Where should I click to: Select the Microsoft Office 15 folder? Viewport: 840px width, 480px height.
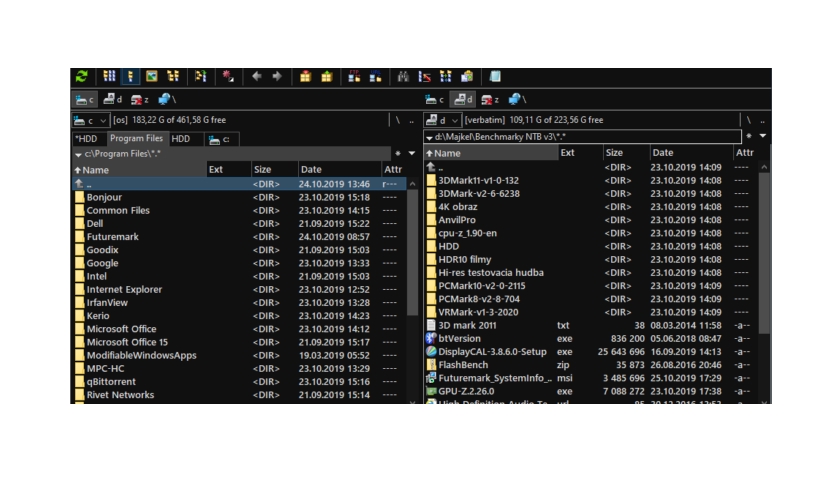239,342
